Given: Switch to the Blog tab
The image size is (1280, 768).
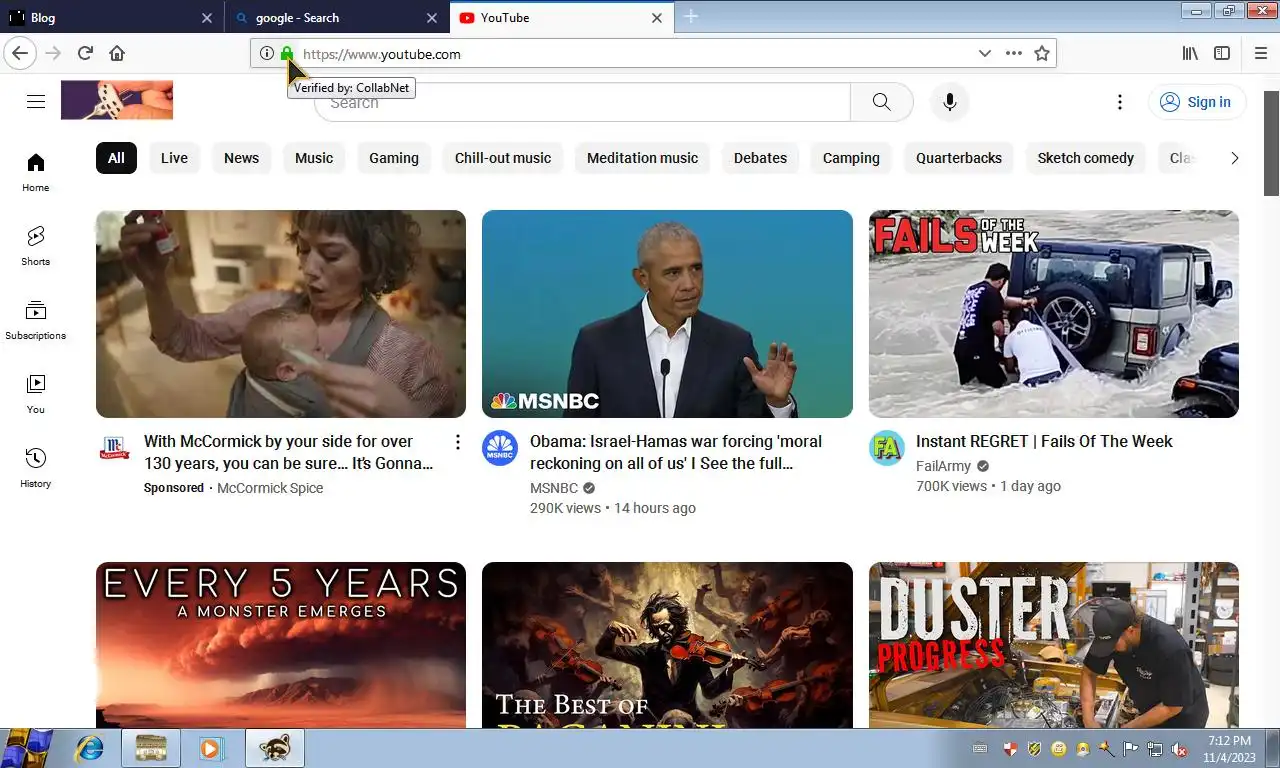Looking at the screenshot, I should coord(111,17).
